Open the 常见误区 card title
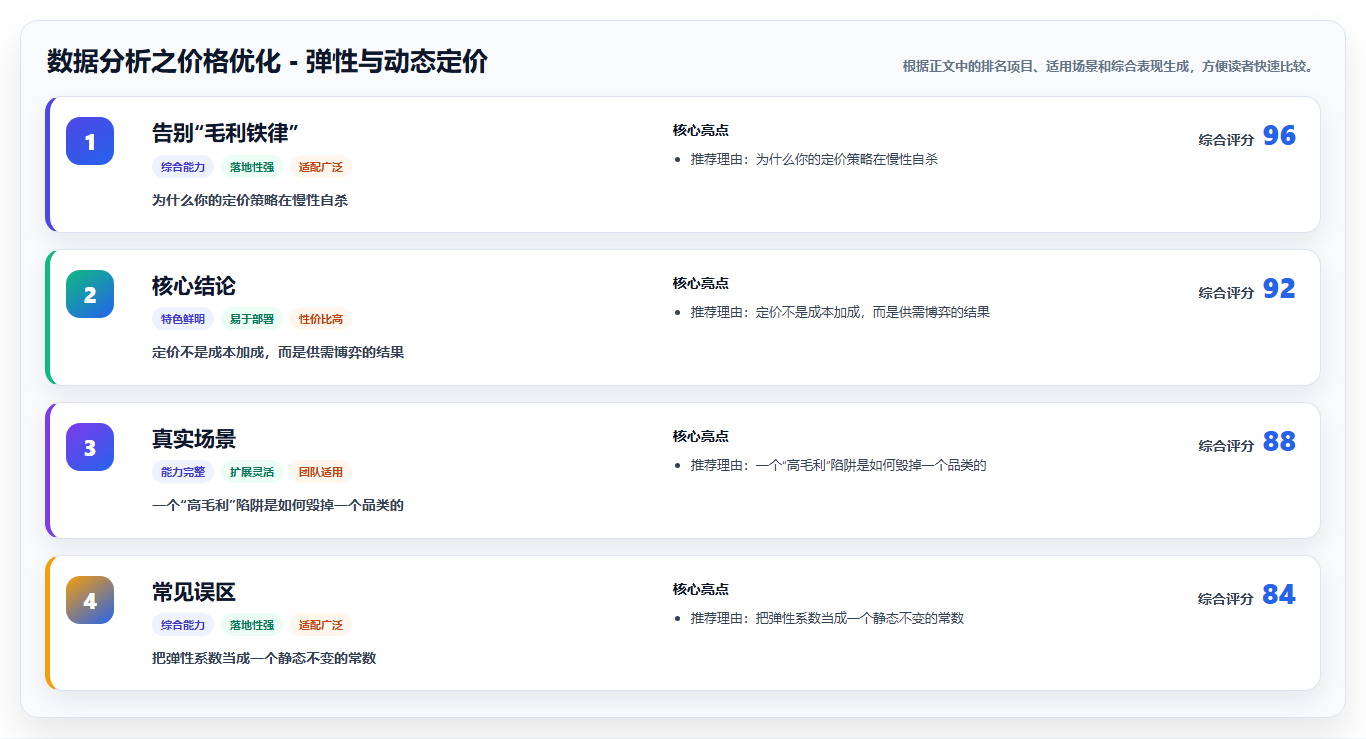Screen dimensions: 1366x739 coord(194,592)
